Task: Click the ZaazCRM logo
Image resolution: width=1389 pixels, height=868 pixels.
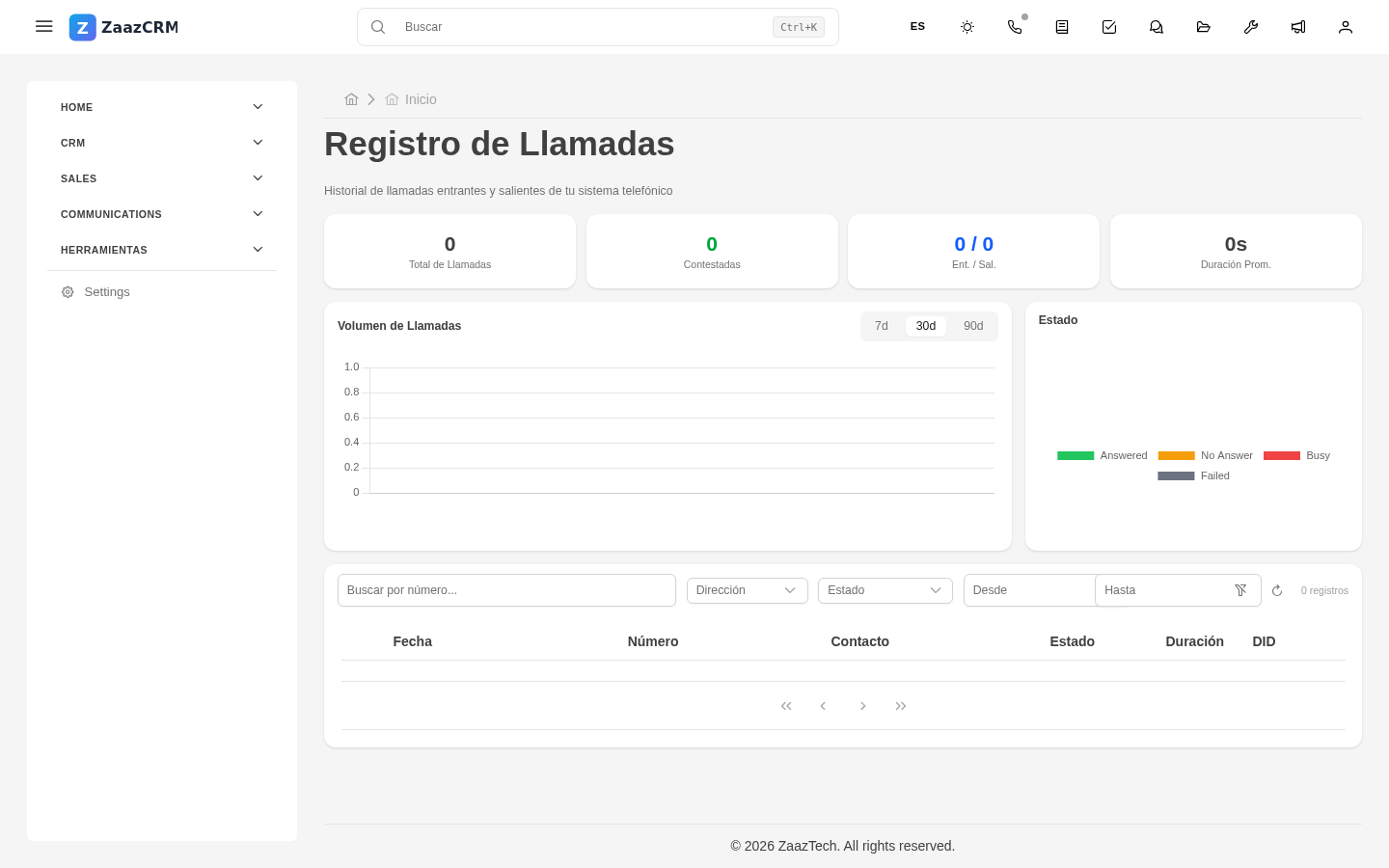Action: (x=123, y=27)
